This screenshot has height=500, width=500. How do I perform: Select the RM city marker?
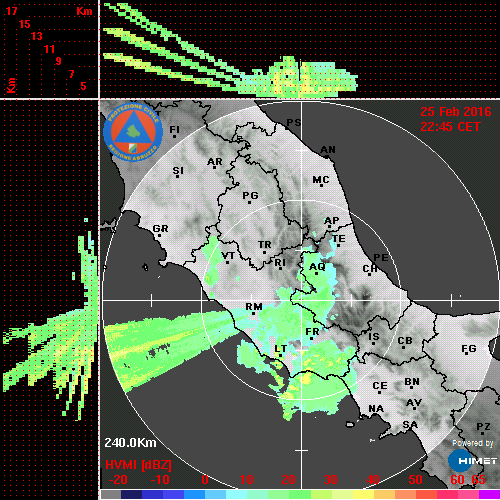coord(253,314)
